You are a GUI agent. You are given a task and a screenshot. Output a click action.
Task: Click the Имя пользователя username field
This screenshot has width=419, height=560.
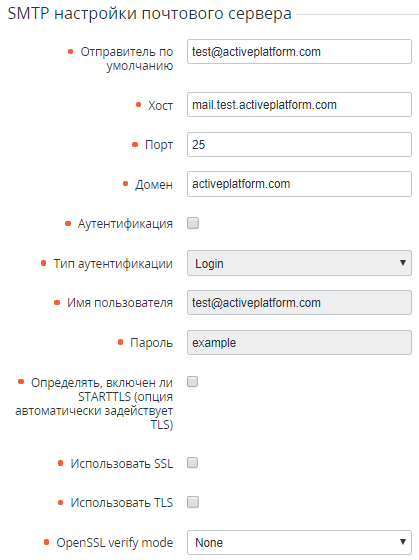point(299,302)
